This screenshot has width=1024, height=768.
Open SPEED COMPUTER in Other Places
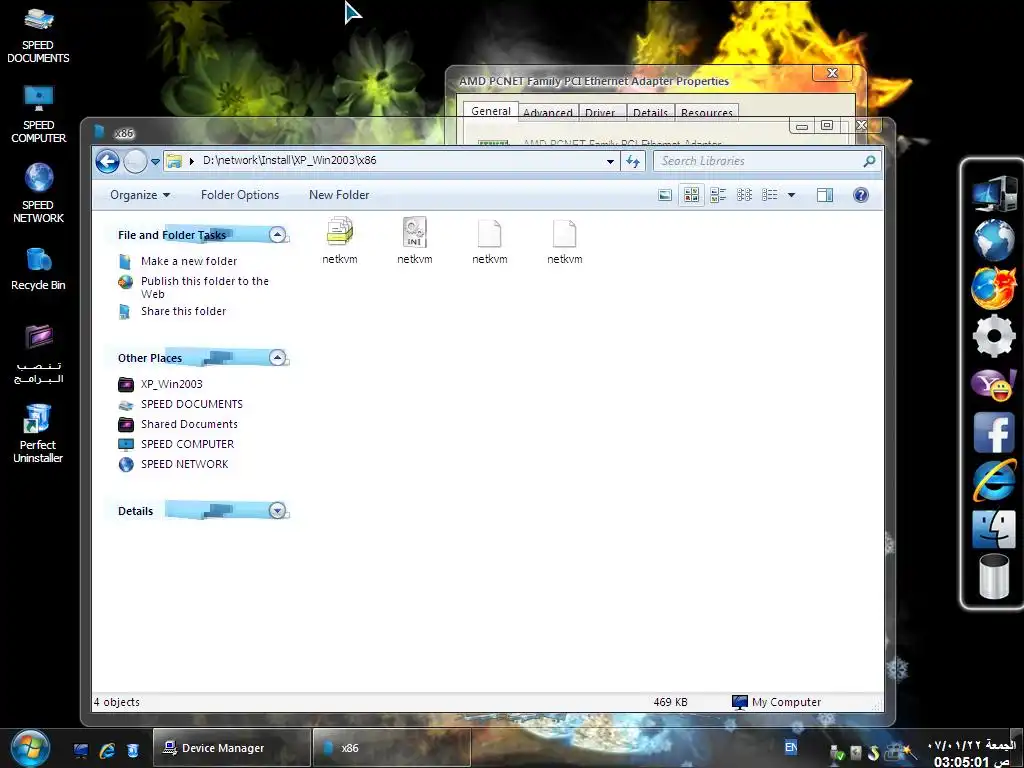(187, 444)
